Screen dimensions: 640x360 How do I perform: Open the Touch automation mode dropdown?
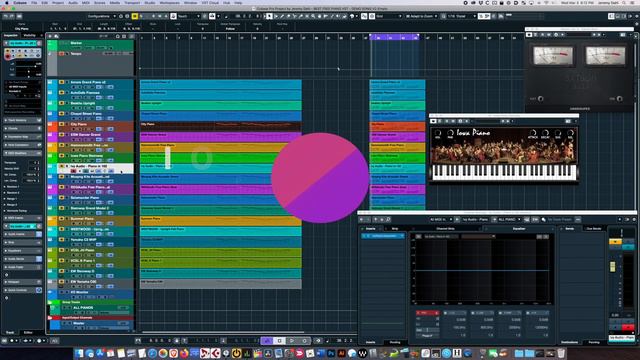point(188,16)
